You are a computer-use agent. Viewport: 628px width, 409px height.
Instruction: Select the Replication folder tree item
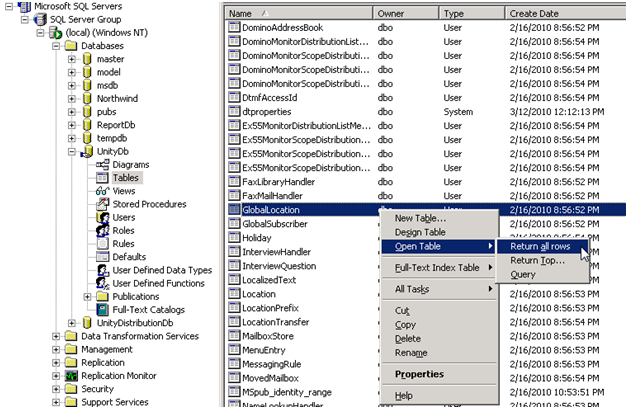[103, 363]
